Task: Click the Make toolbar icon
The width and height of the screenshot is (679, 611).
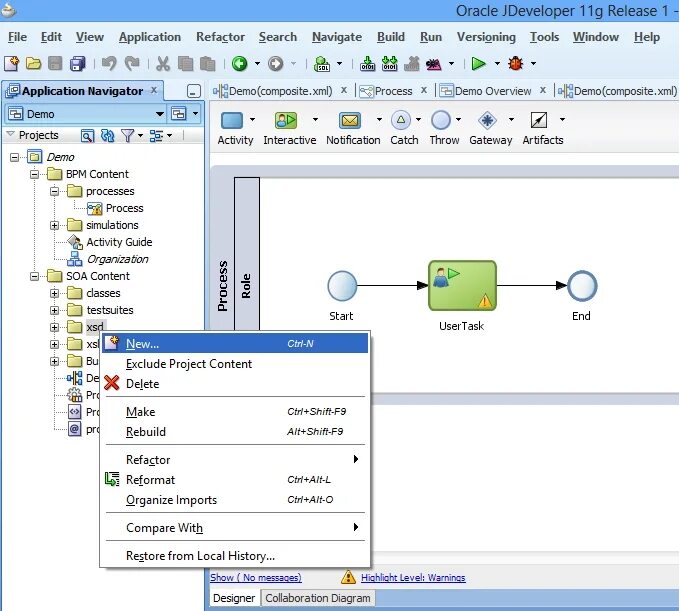Action: pyautogui.click(x=368, y=64)
